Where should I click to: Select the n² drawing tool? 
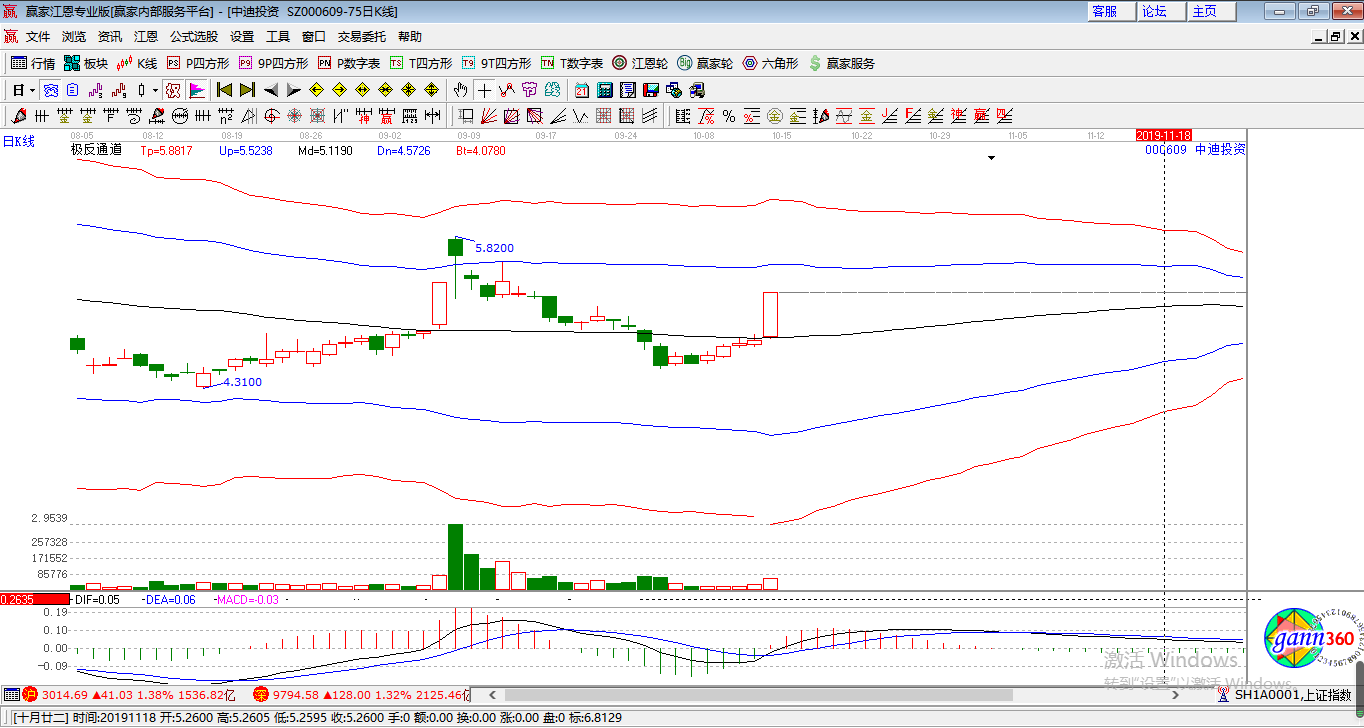point(226,116)
